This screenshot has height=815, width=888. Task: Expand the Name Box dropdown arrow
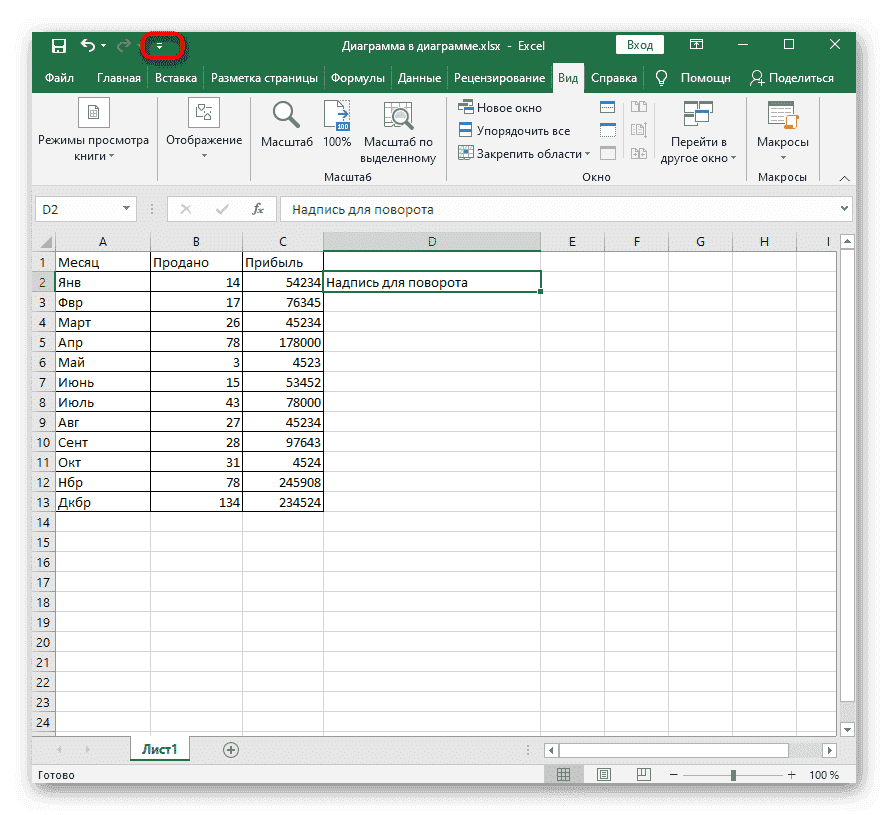coord(126,209)
